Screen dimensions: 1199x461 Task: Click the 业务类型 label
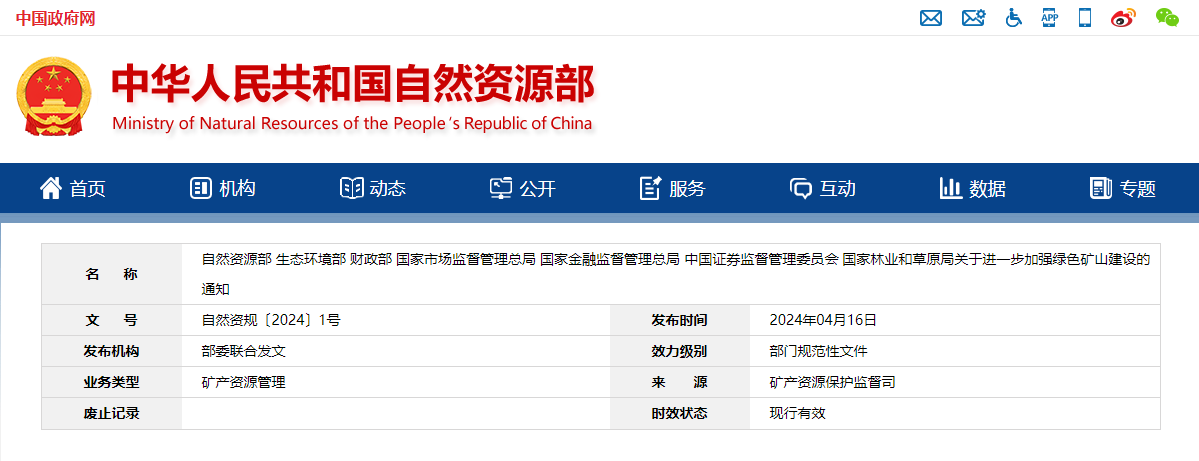(x=112, y=382)
